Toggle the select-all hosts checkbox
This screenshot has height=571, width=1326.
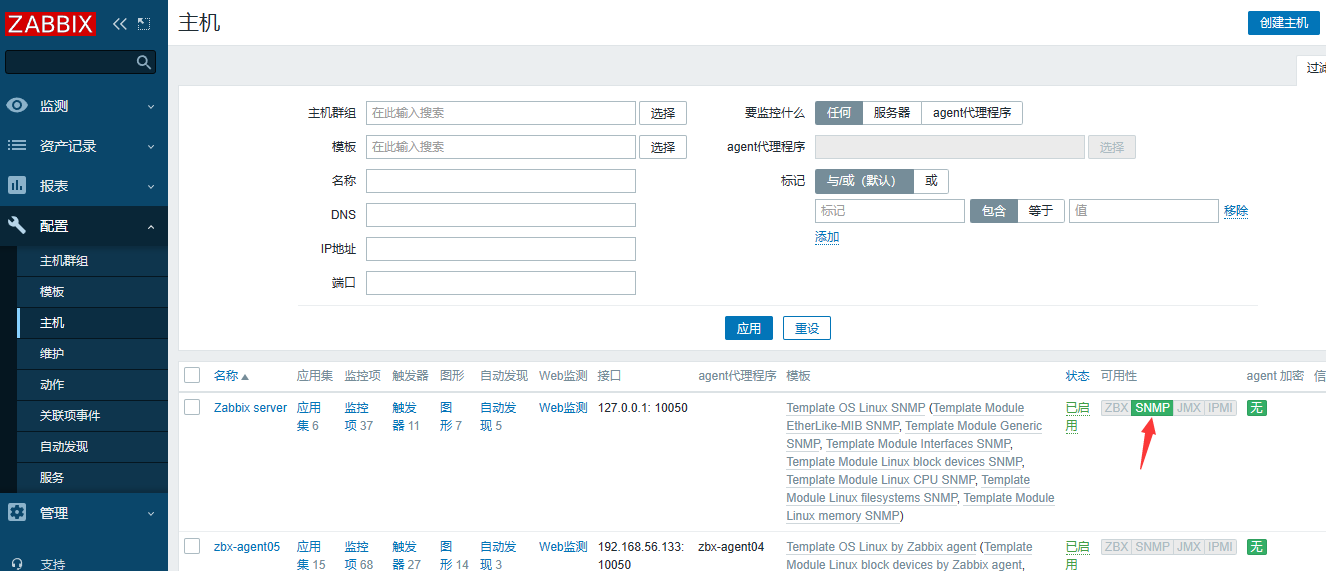pos(193,375)
